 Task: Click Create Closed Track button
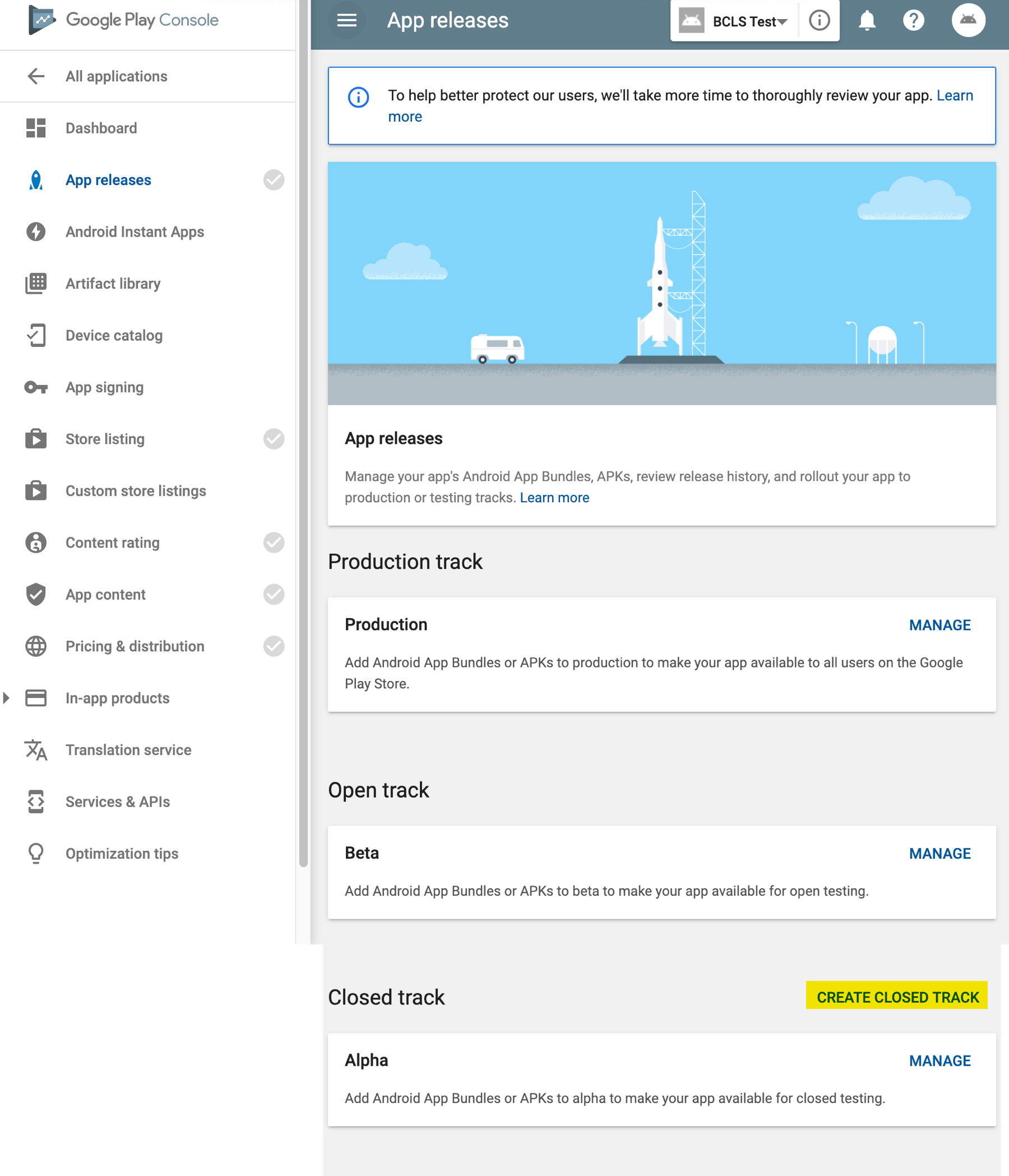[x=897, y=997]
